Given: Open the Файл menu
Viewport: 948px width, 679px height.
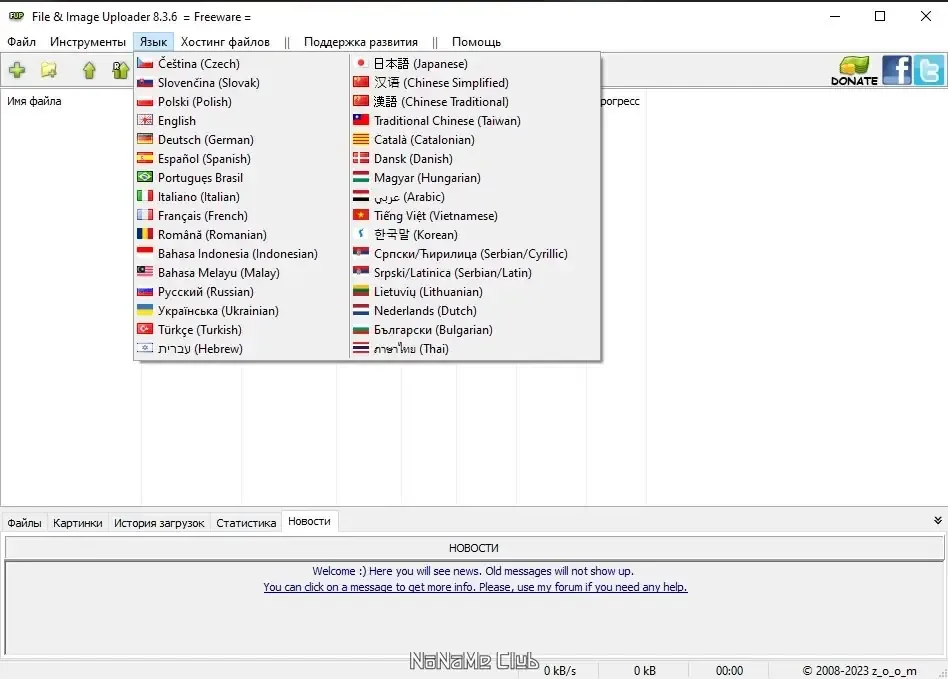Looking at the screenshot, I should (21, 42).
